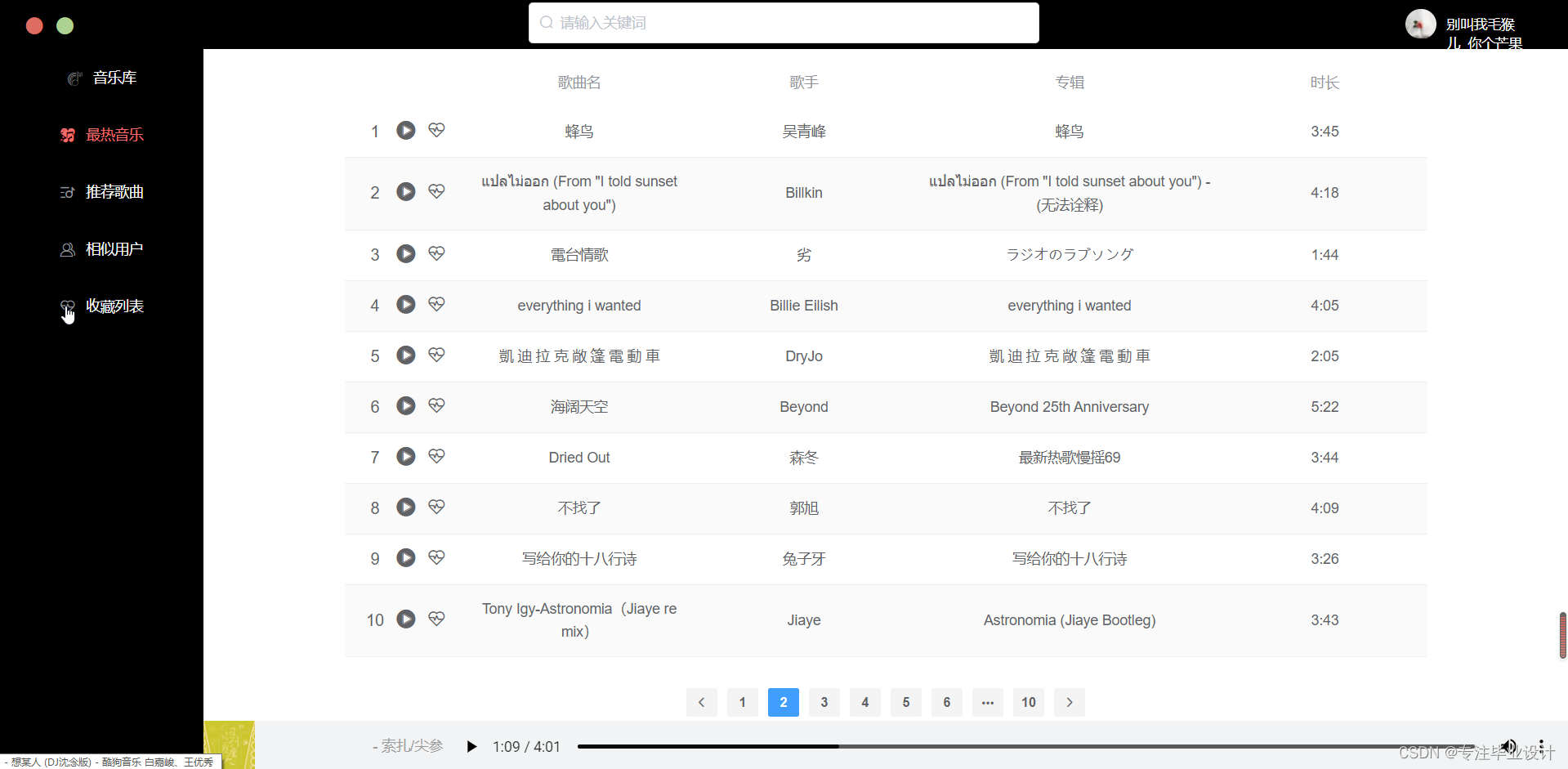Click the 专辑 column header
The height and width of the screenshot is (769, 1568).
coord(1069,83)
